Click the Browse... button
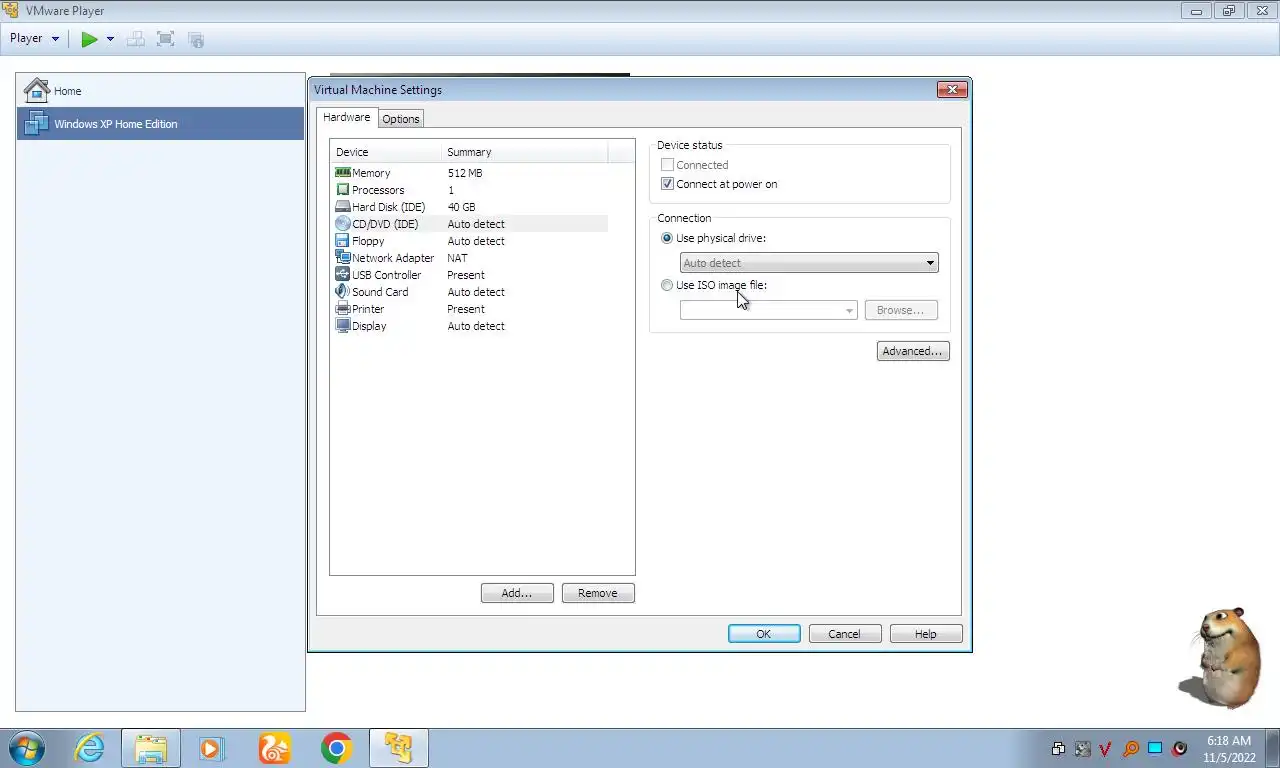 point(901,310)
